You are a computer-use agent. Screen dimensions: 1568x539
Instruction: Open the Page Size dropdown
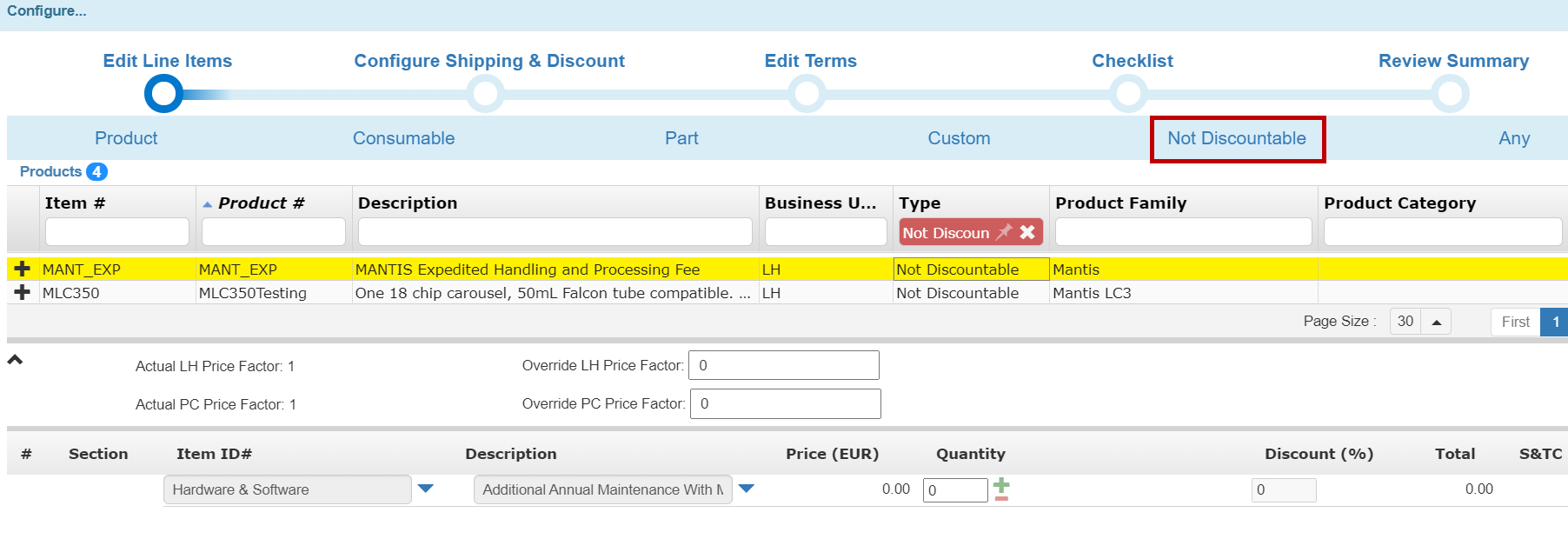click(1436, 322)
